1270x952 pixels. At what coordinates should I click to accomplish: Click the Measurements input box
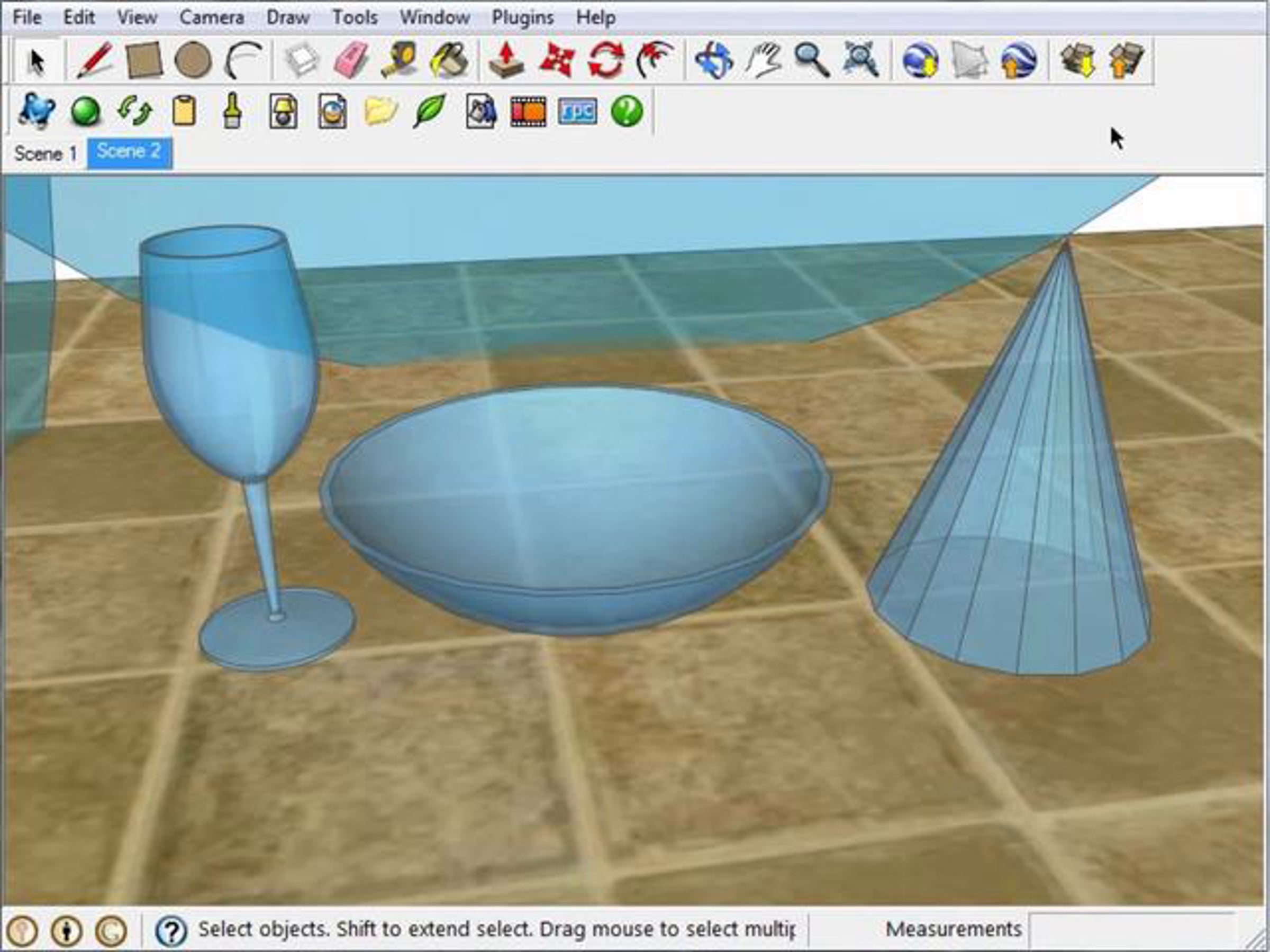(1131, 929)
